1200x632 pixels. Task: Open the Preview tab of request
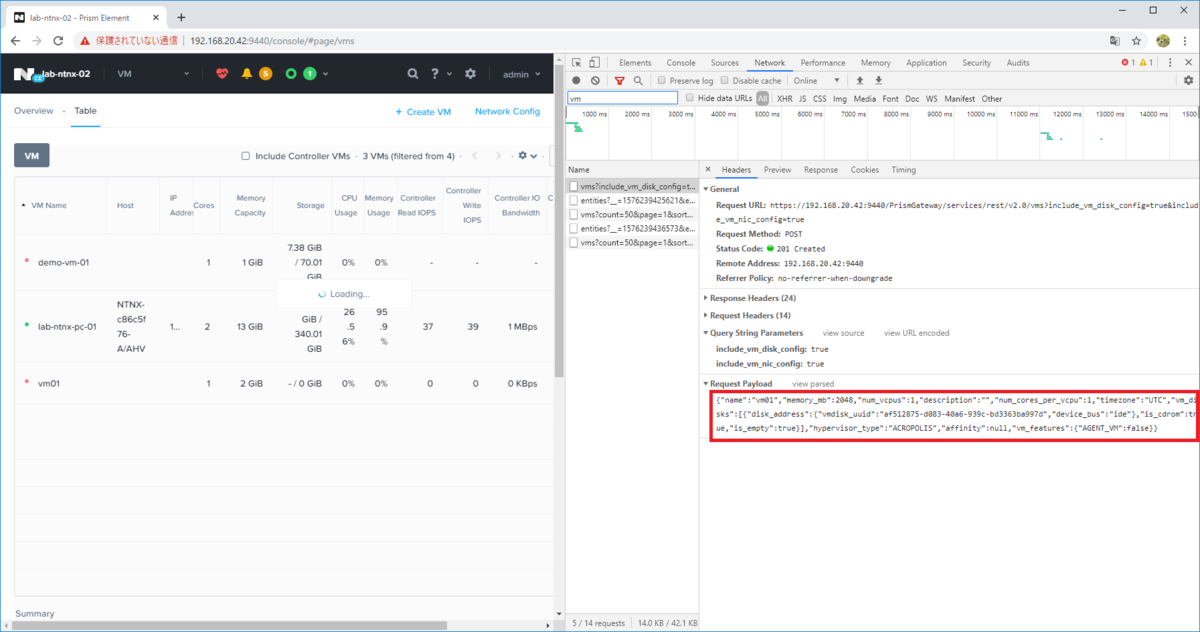pos(777,170)
